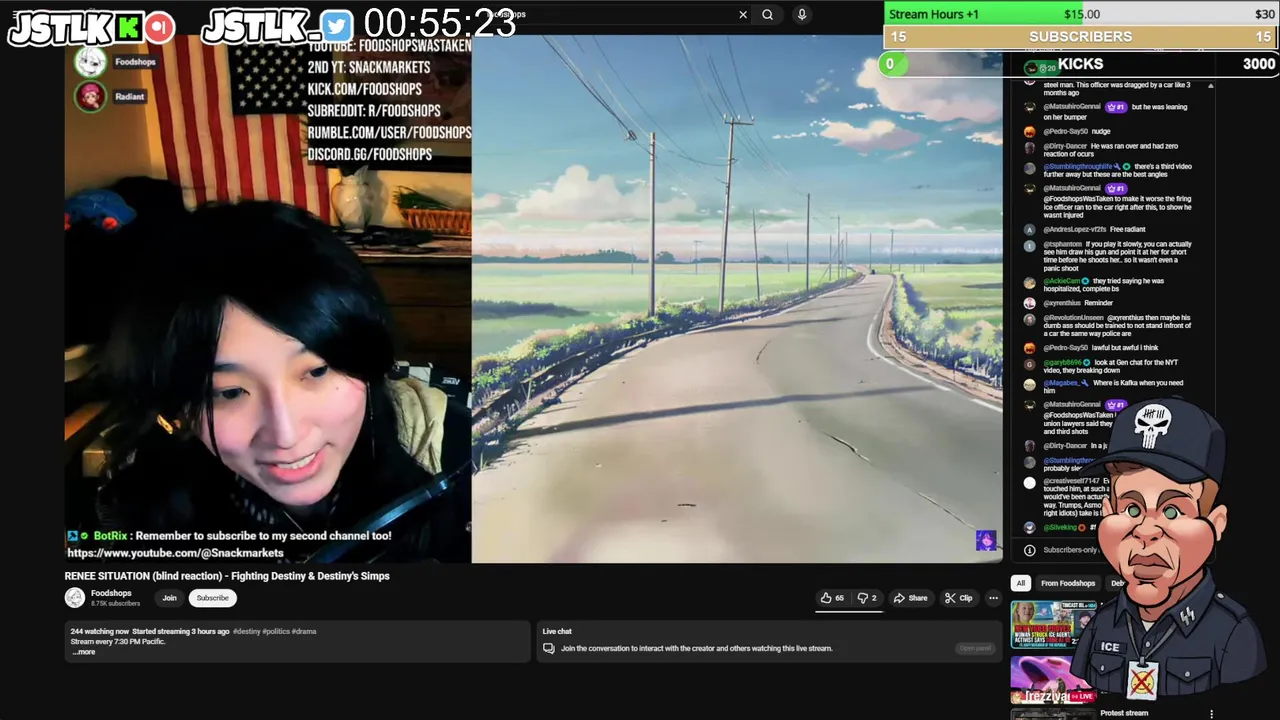This screenshot has height=720, width=1280.
Task: Click the Open panel live chat button
Action: [975, 648]
